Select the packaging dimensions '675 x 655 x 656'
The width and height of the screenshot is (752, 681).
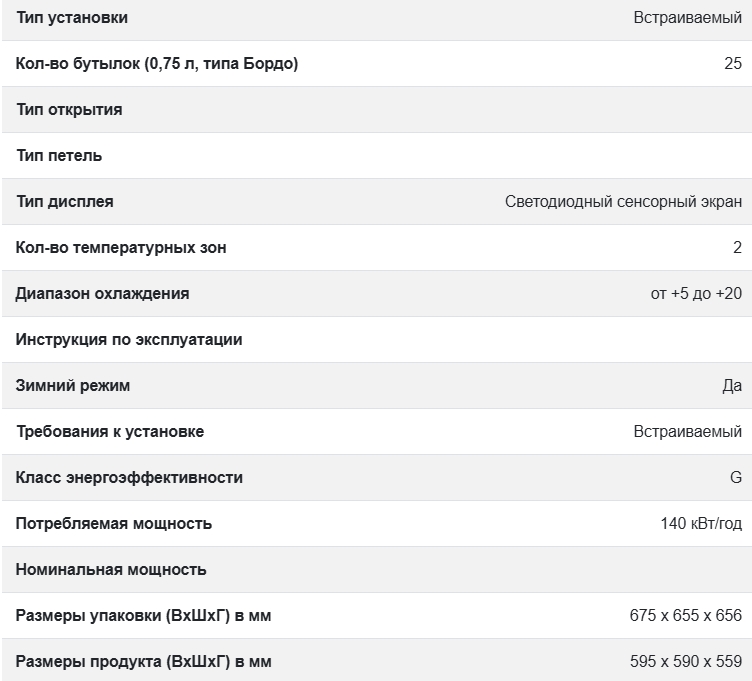click(x=685, y=616)
